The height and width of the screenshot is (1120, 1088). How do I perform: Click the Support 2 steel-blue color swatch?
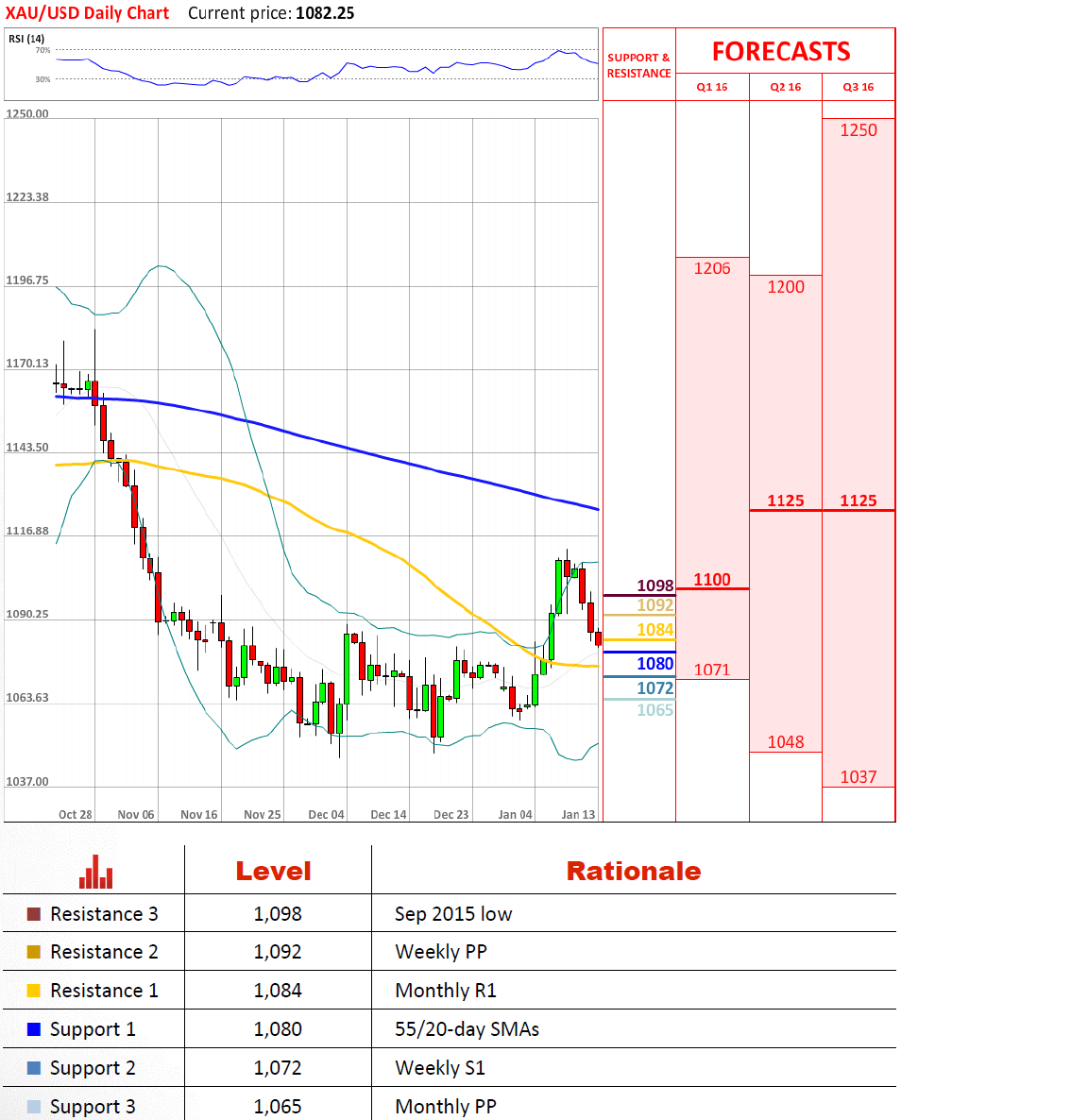click(34, 1068)
